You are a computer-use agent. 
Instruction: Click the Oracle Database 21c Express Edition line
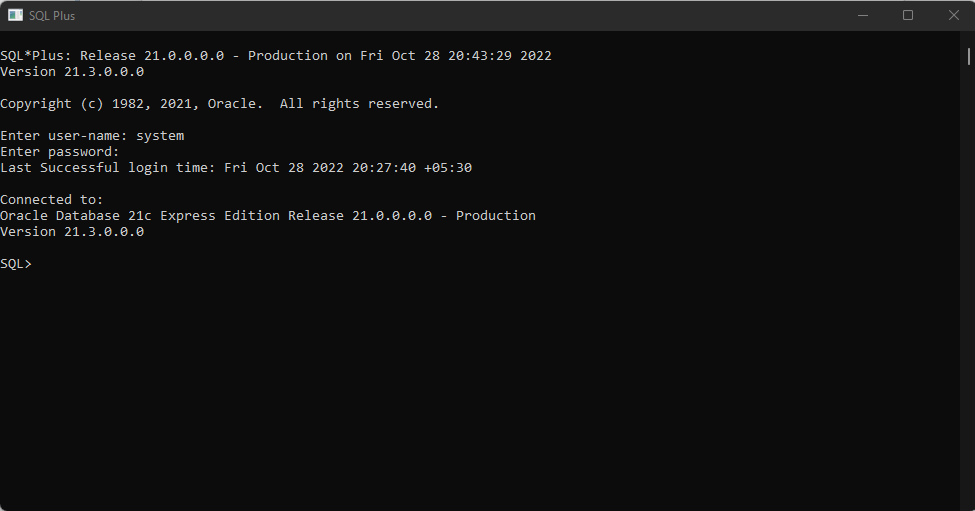(268, 216)
